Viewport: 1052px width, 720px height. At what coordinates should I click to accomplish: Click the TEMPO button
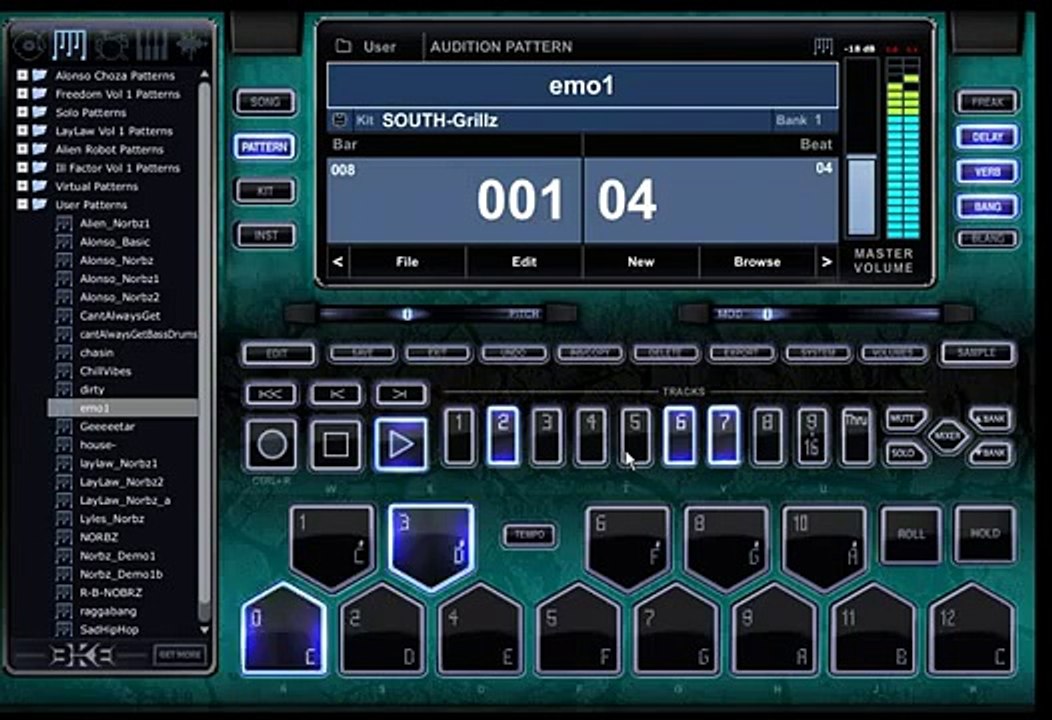(x=529, y=535)
